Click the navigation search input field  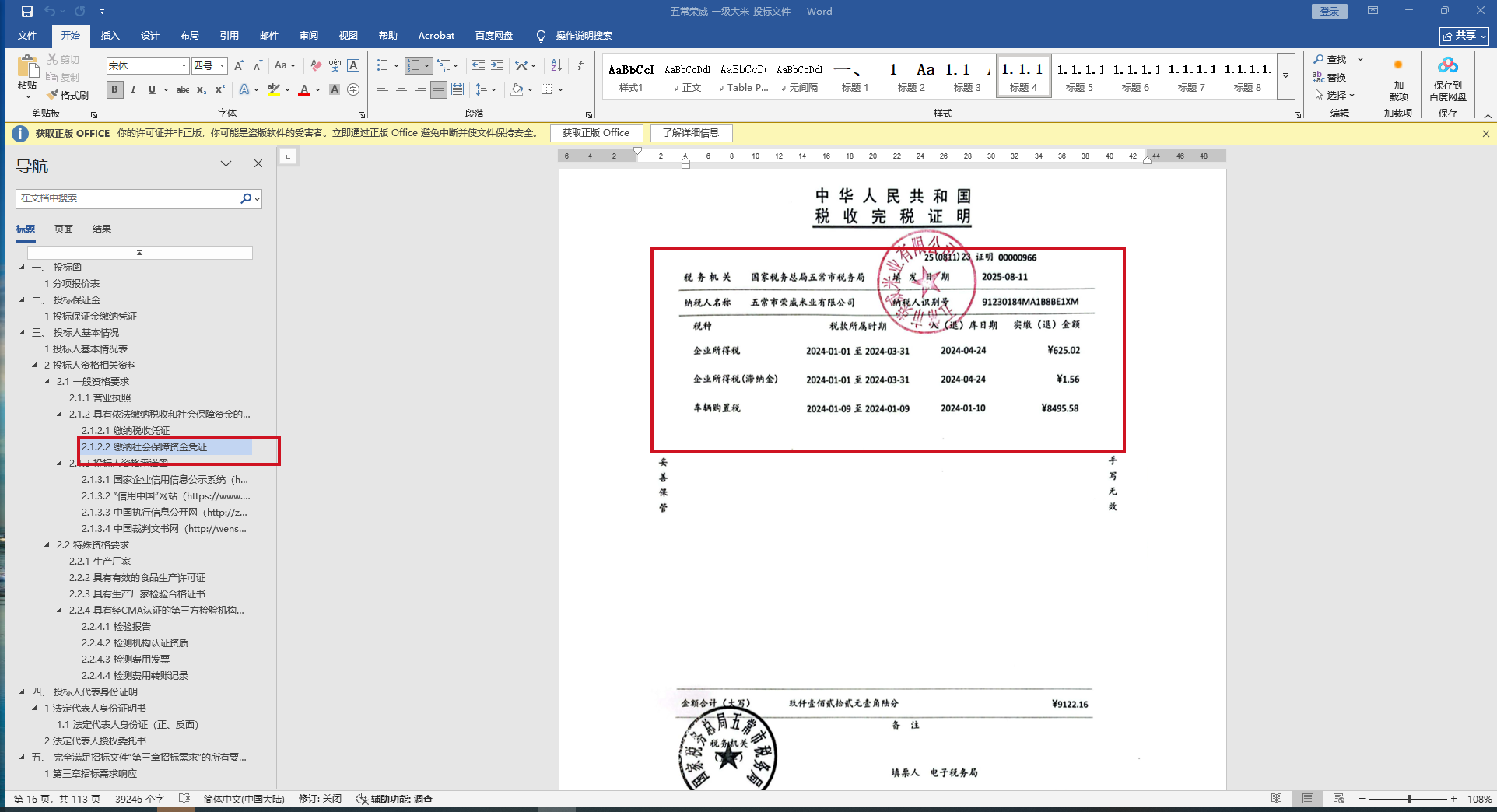pos(129,198)
